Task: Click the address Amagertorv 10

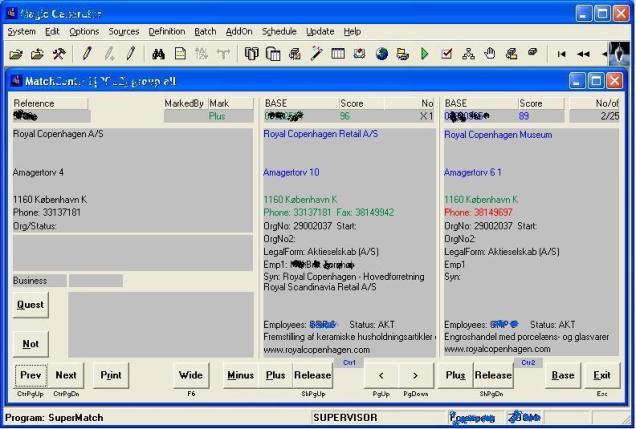Action: (291, 172)
